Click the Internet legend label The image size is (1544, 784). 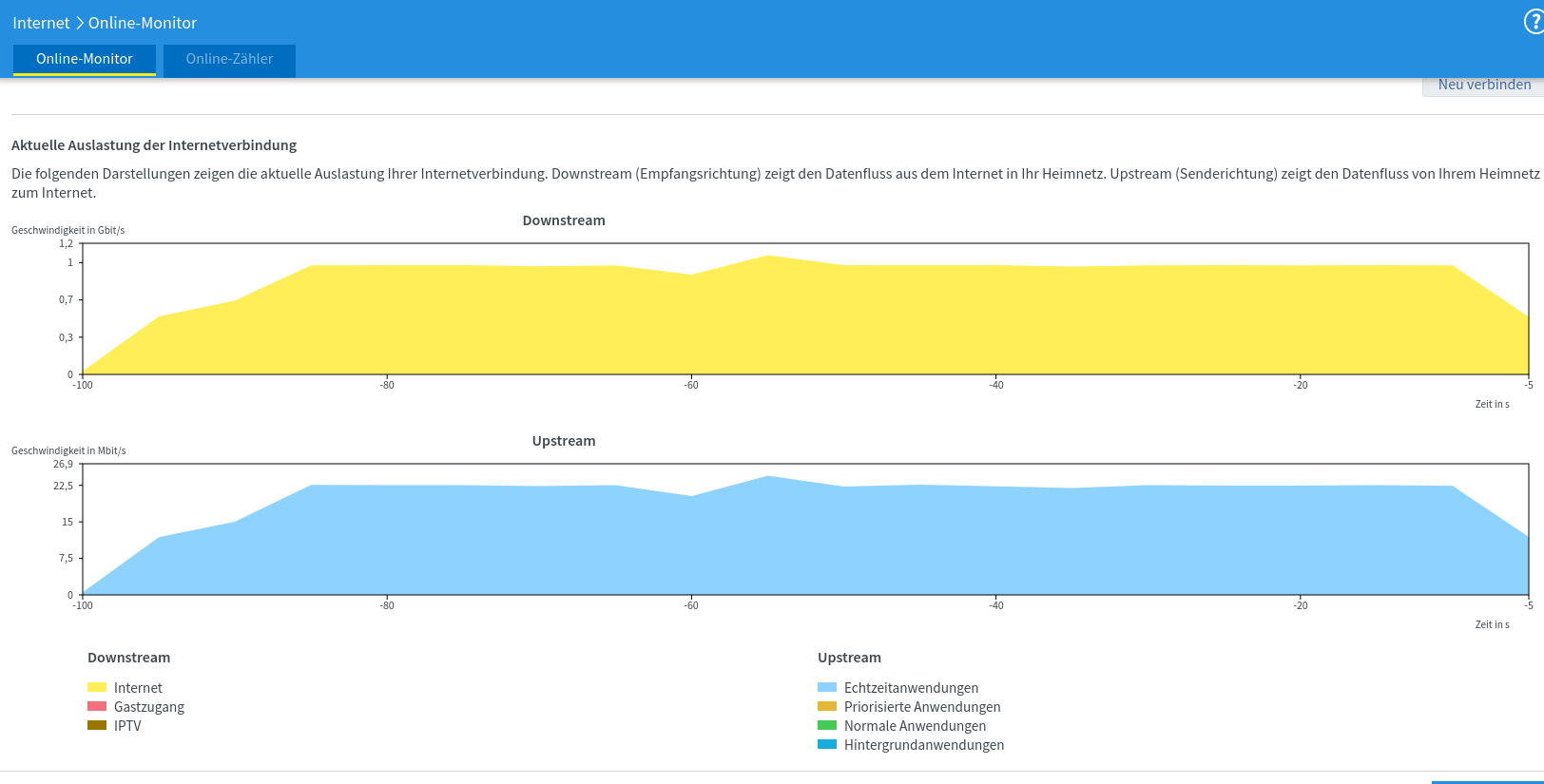coord(138,688)
